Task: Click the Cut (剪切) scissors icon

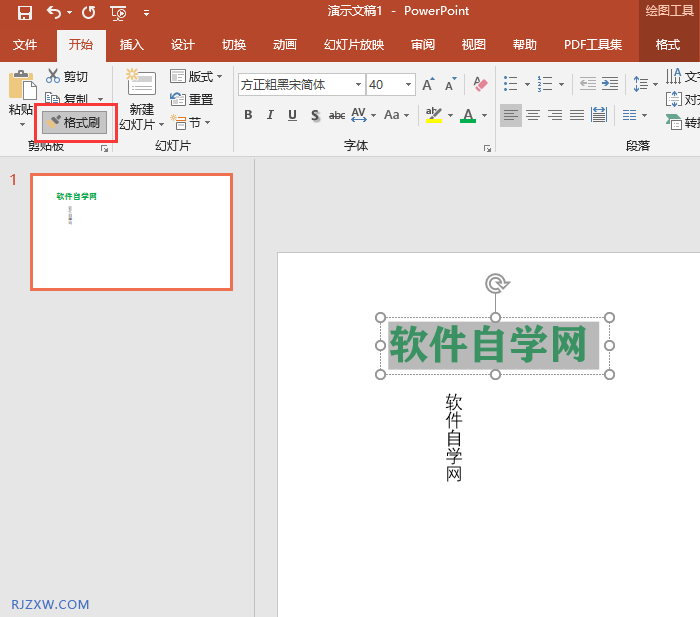Action: coord(53,77)
